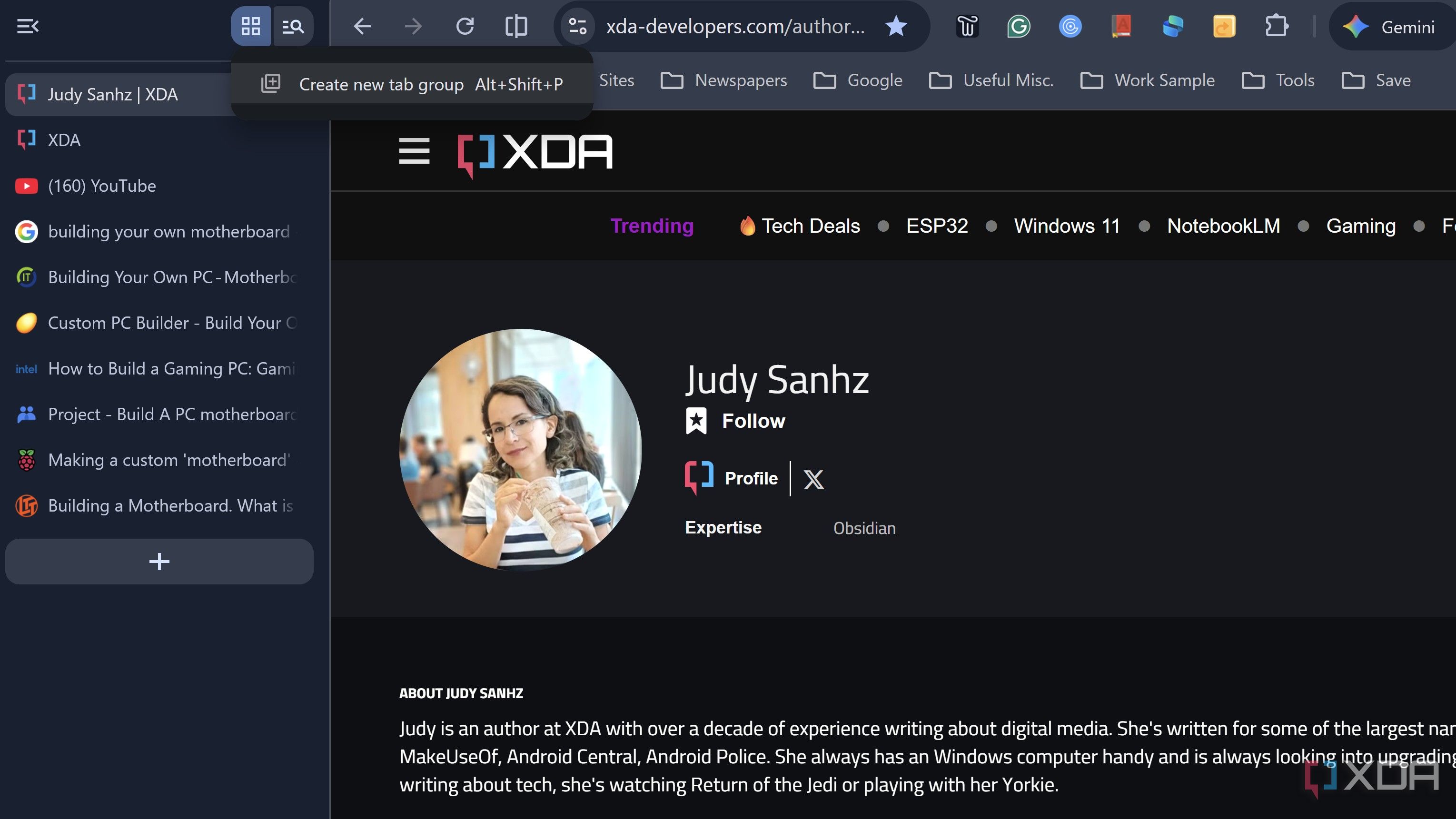The width and height of the screenshot is (1456, 819).
Task: Switch to the (160) YouTube tab
Action: coord(159,186)
